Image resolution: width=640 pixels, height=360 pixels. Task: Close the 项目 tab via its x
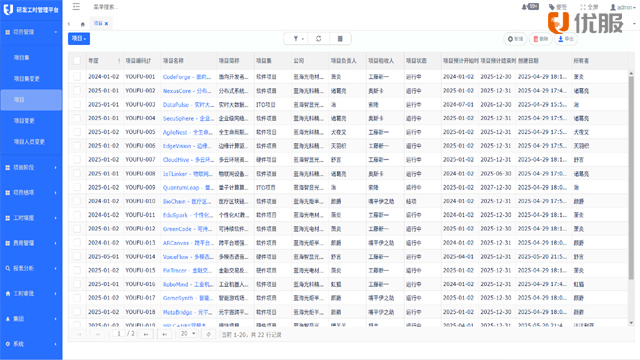[107, 24]
